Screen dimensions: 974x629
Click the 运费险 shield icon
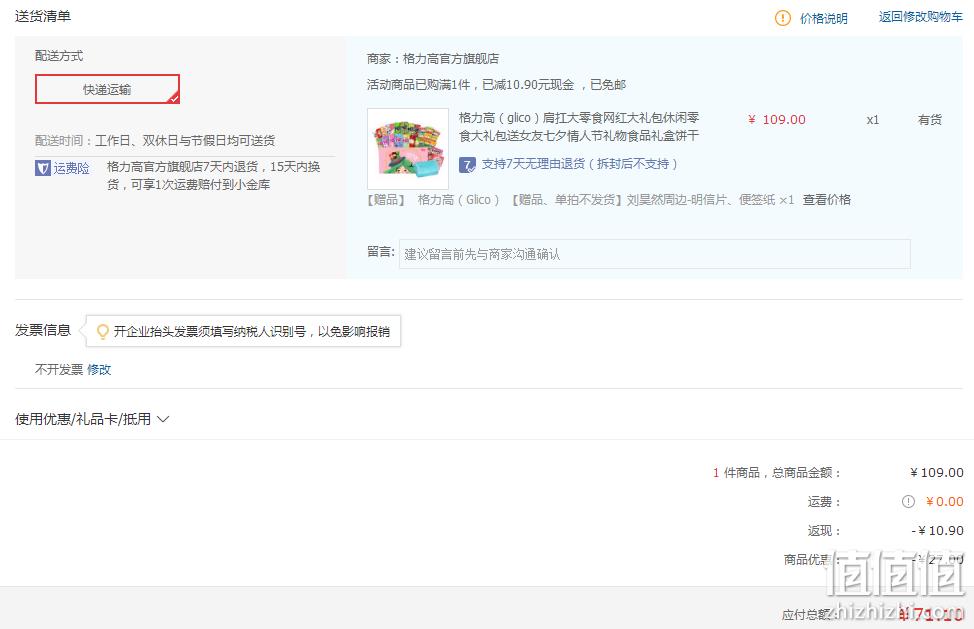coord(42,168)
